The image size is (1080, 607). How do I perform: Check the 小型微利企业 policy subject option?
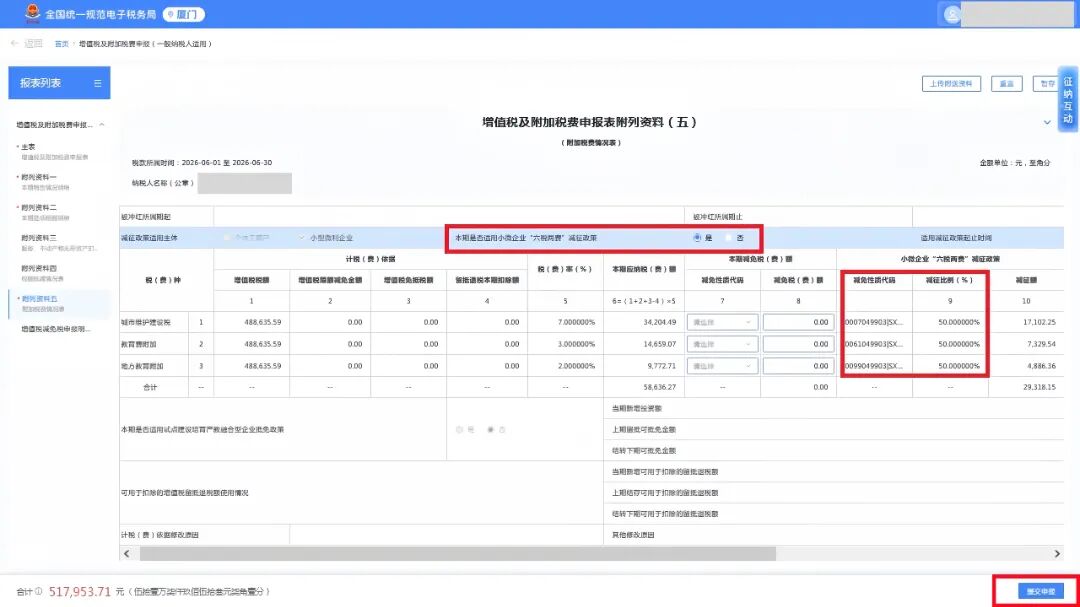click(x=302, y=238)
